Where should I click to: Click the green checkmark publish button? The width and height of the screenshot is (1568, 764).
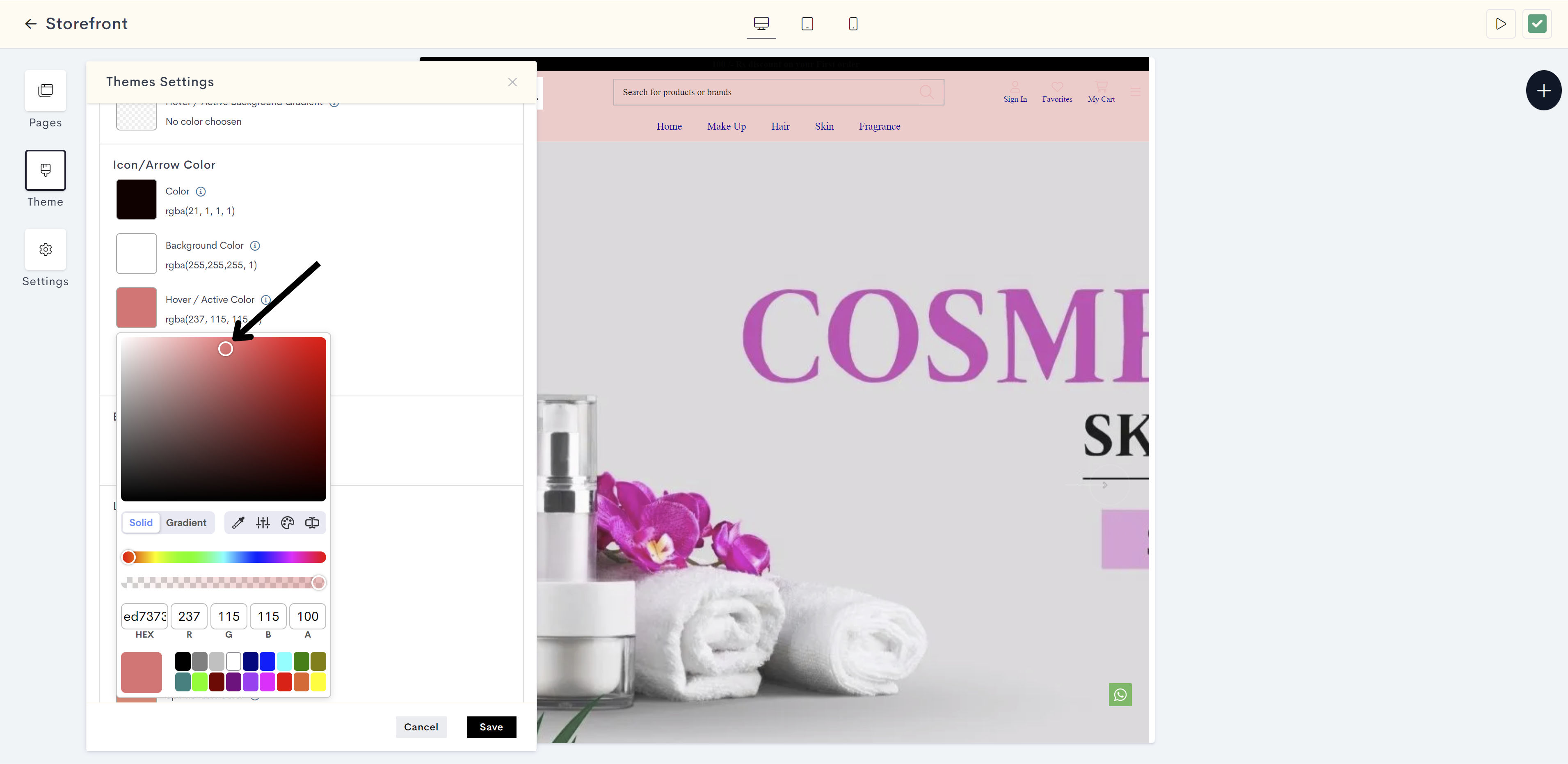coord(1537,24)
